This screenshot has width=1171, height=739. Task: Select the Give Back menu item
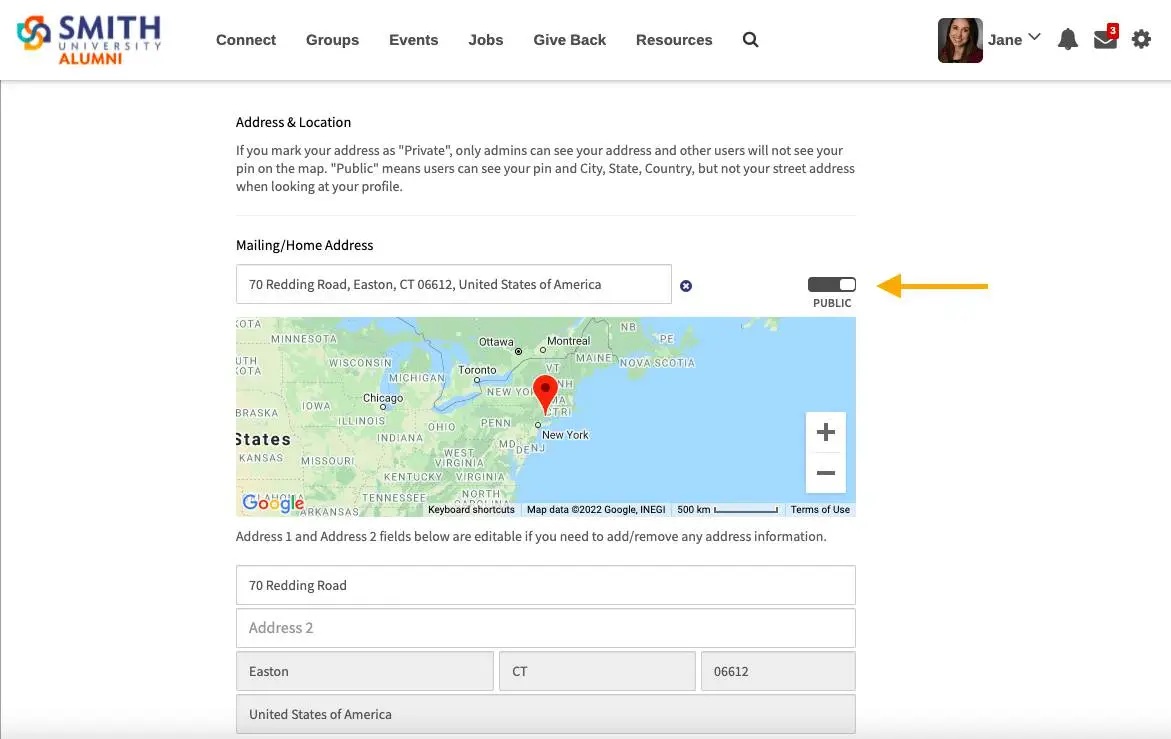[x=569, y=40]
